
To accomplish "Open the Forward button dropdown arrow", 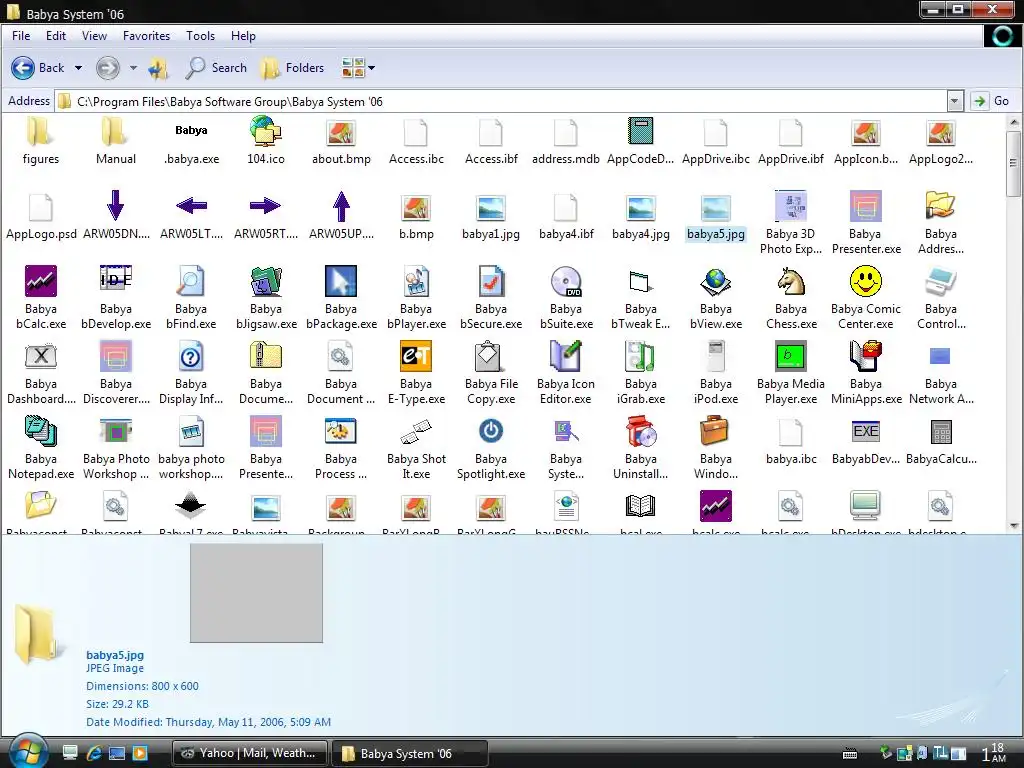I will (x=133, y=68).
